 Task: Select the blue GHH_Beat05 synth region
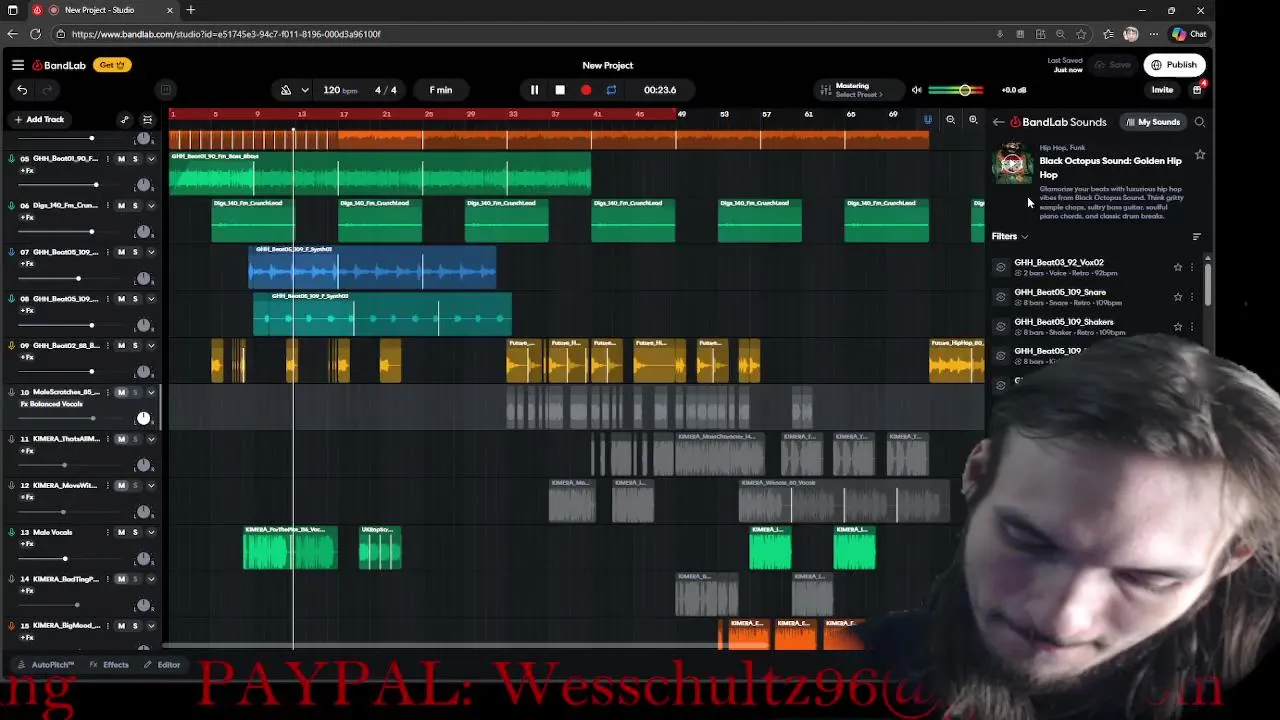(x=372, y=267)
